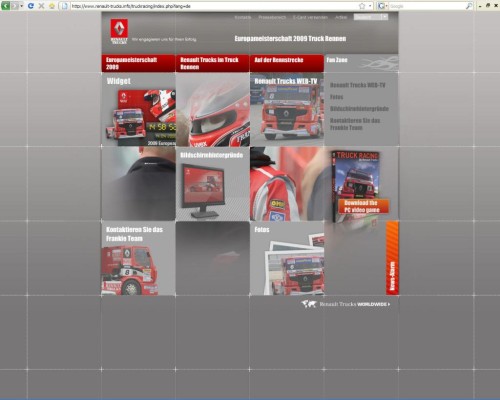Screen dimensions: 500x400
Task: Reload the page with the refresh icon
Action: (31, 6)
